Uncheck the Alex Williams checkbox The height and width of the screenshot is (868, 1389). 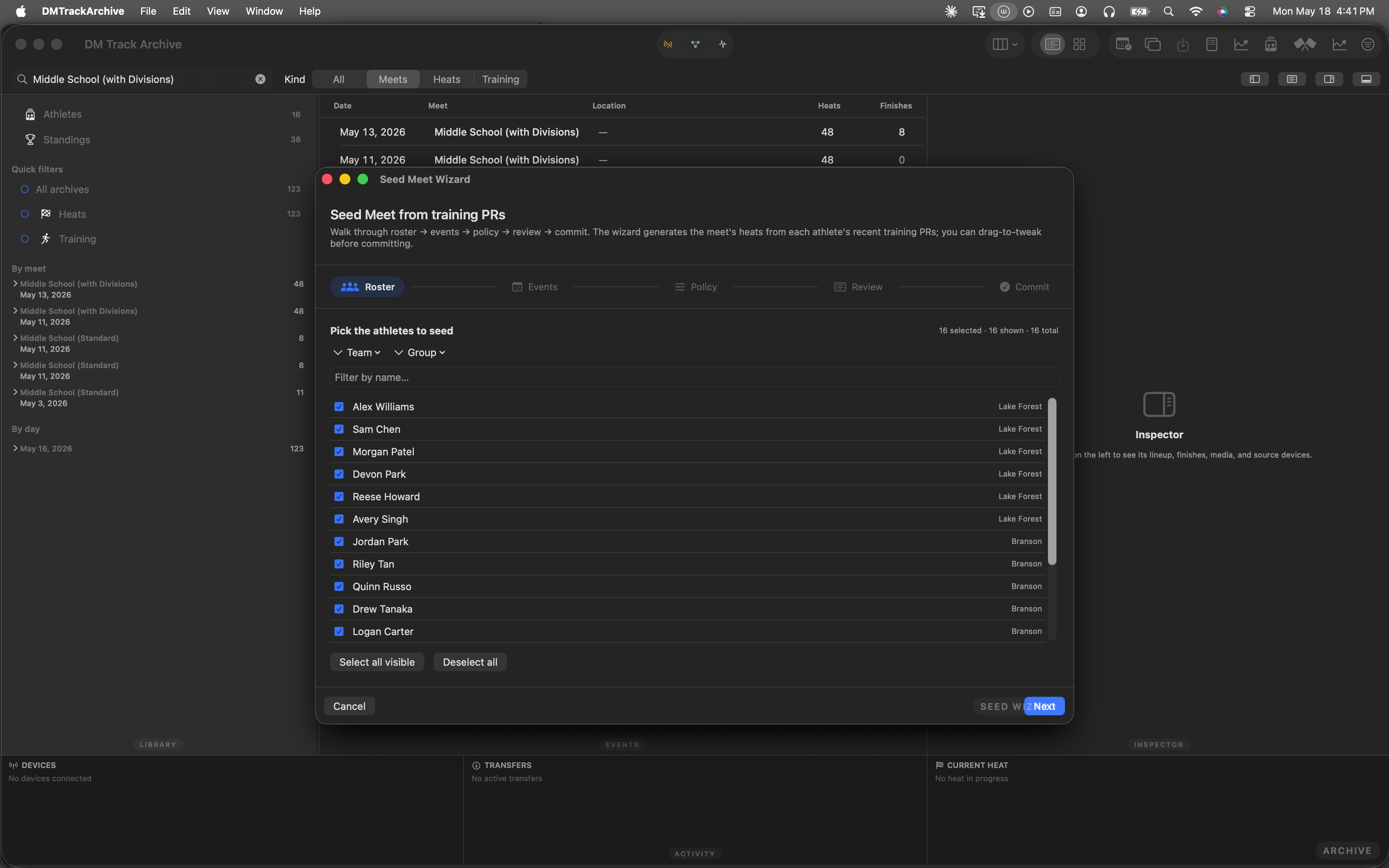point(339,406)
